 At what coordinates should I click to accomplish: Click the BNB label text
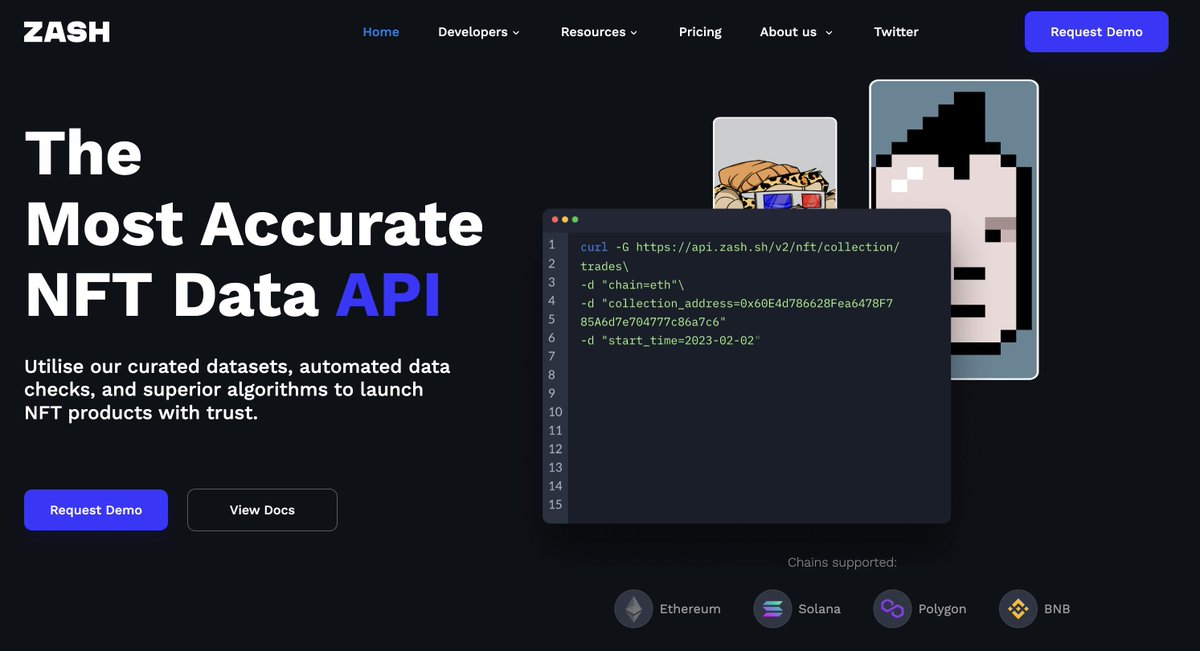coord(1057,609)
